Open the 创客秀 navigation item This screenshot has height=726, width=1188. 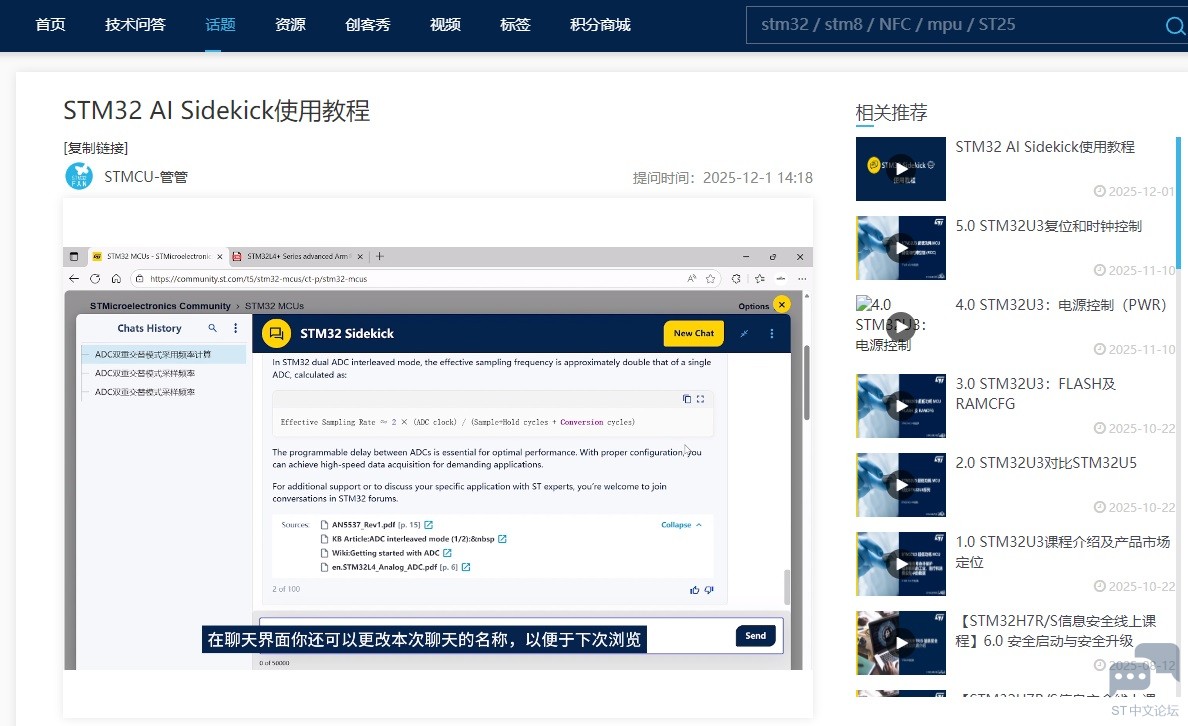367,24
